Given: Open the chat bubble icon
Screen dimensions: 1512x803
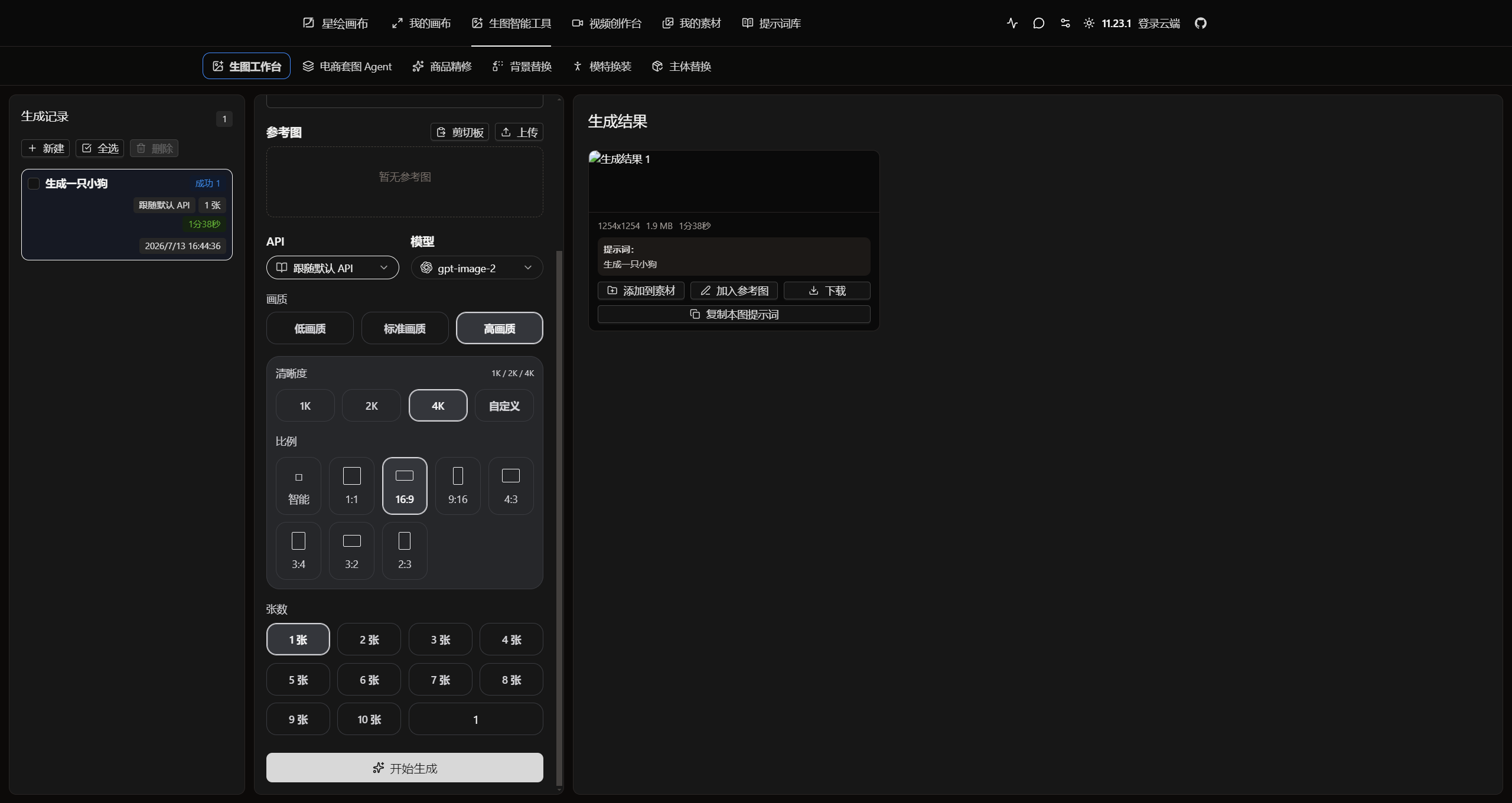Looking at the screenshot, I should (1039, 23).
